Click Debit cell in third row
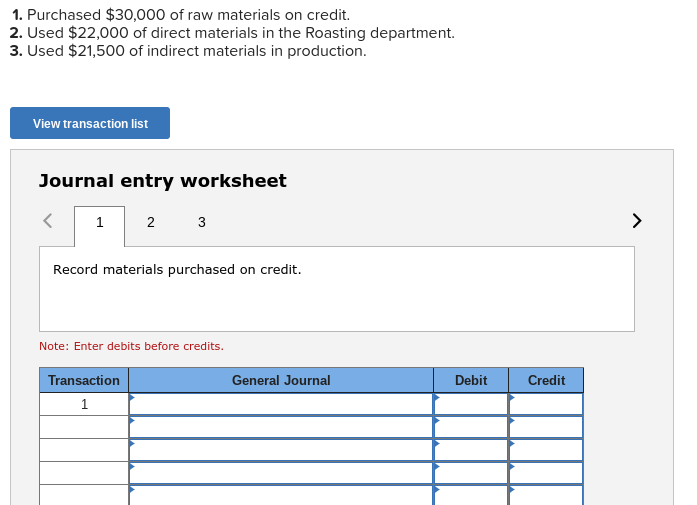The height and width of the screenshot is (505, 697). [471, 450]
